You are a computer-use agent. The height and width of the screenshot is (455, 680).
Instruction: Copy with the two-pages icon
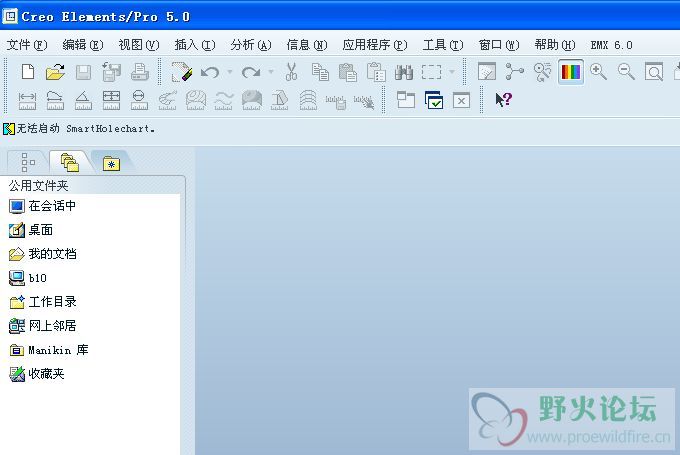click(x=320, y=72)
